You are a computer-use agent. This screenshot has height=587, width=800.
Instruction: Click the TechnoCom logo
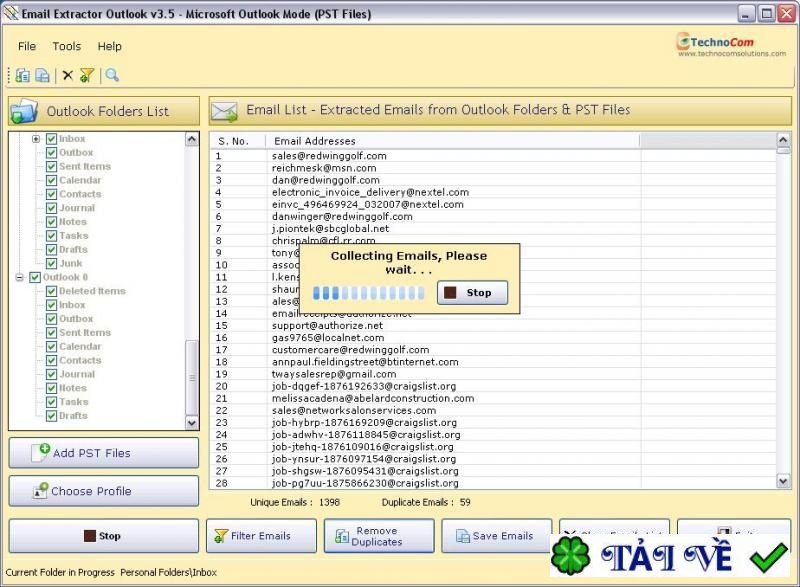[731, 44]
